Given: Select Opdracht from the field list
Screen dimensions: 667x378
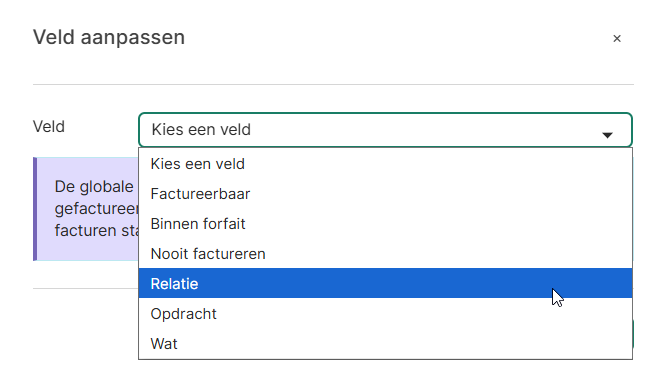Looking at the screenshot, I should [x=385, y=314].
